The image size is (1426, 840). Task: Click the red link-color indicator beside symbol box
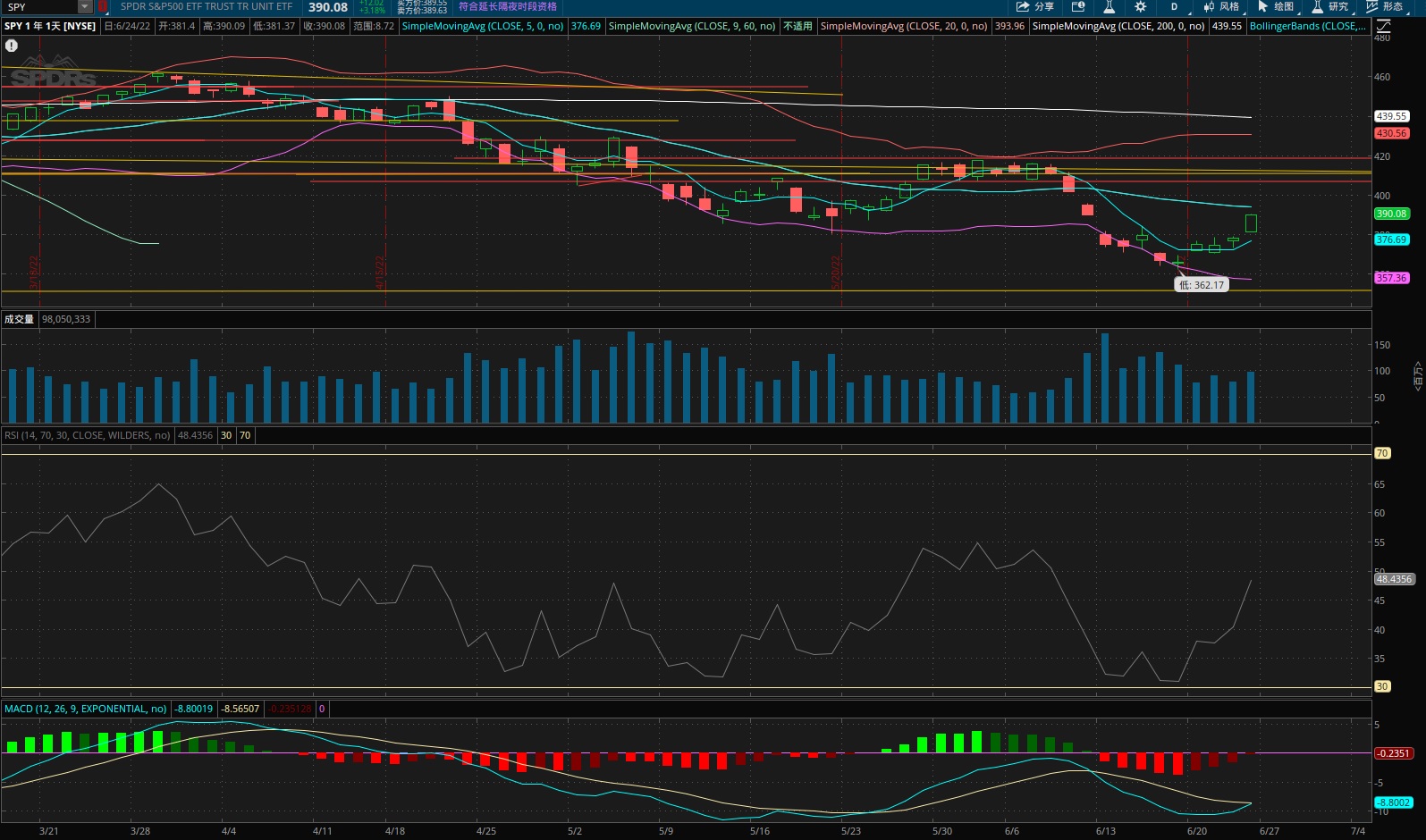tap(103, 6)
